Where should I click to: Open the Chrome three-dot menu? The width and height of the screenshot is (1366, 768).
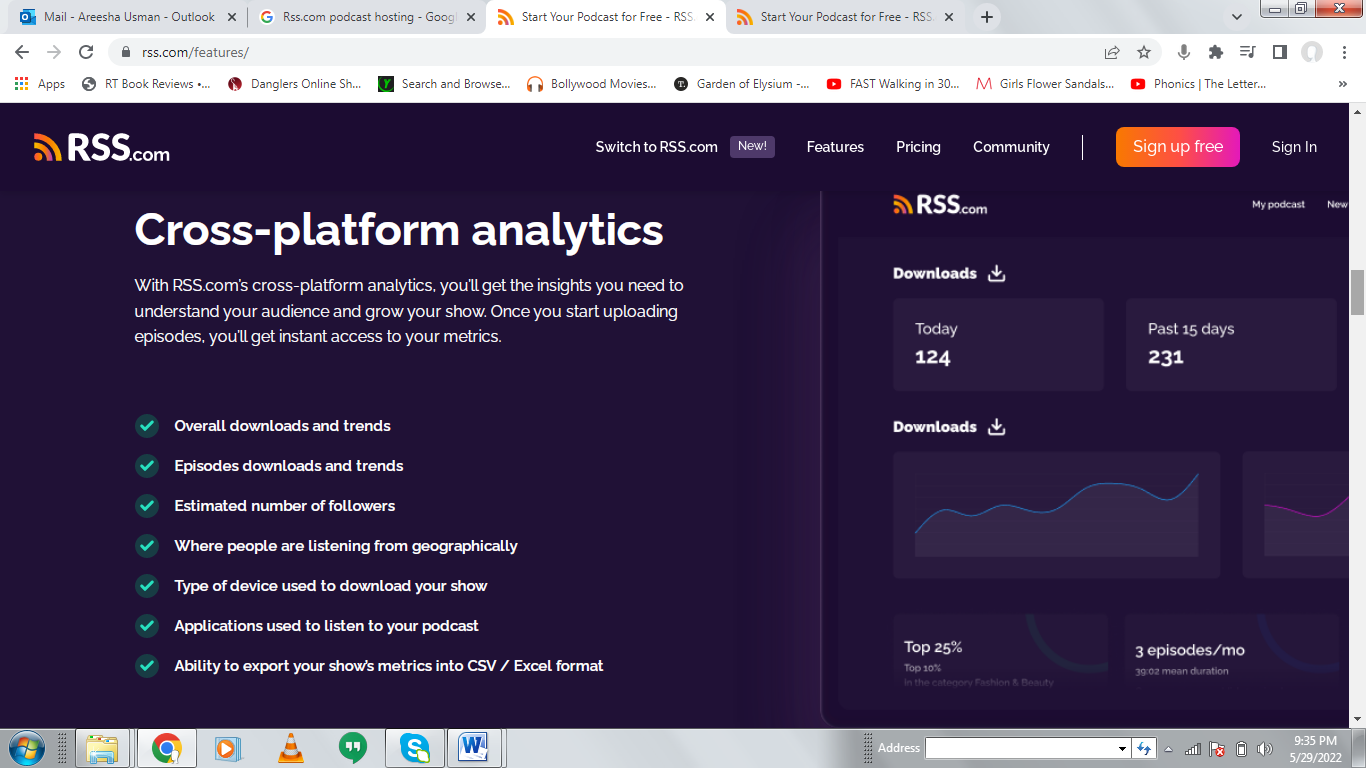[1343, 52]
